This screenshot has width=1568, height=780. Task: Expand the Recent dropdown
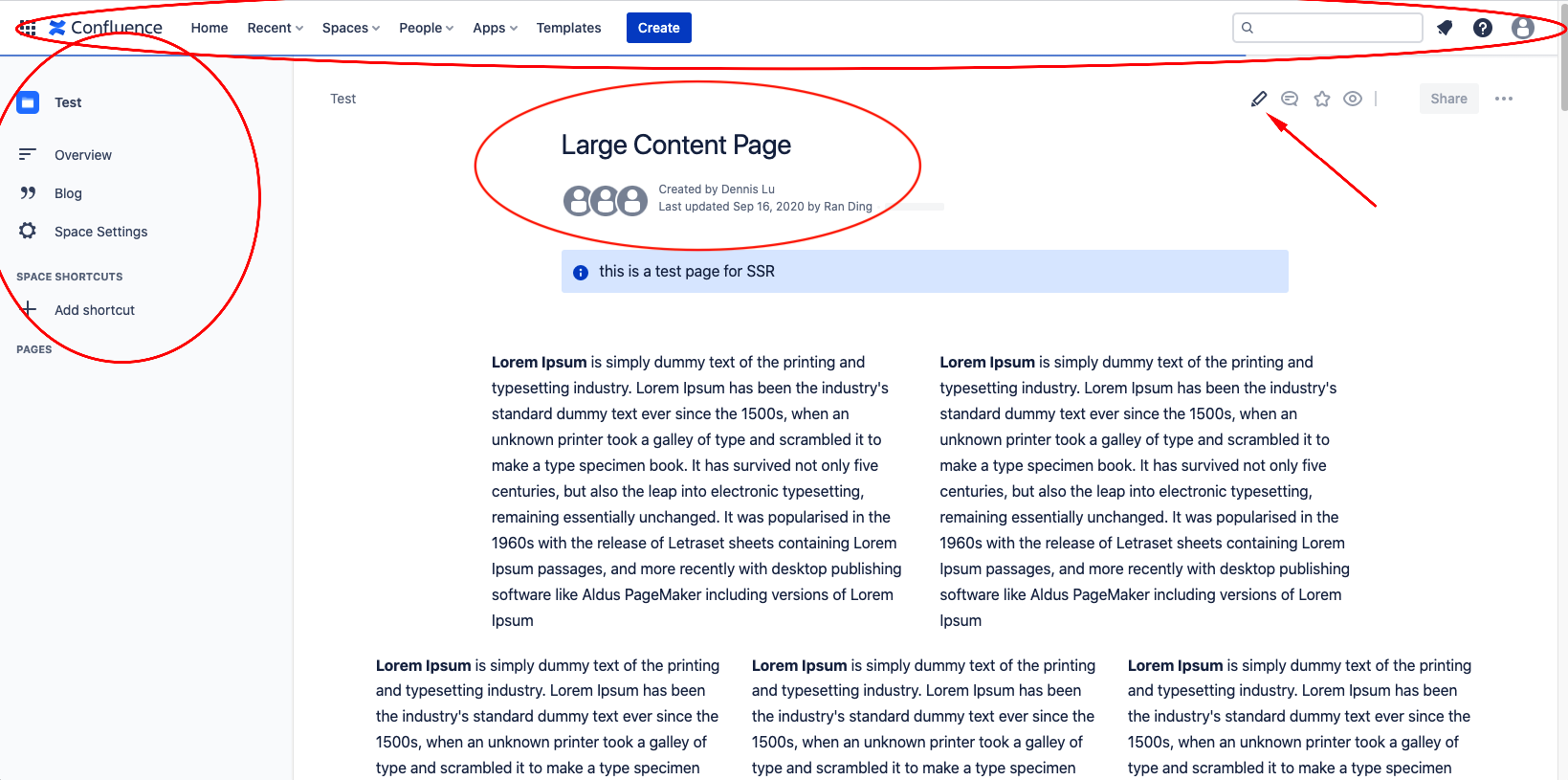click(276, 28)
